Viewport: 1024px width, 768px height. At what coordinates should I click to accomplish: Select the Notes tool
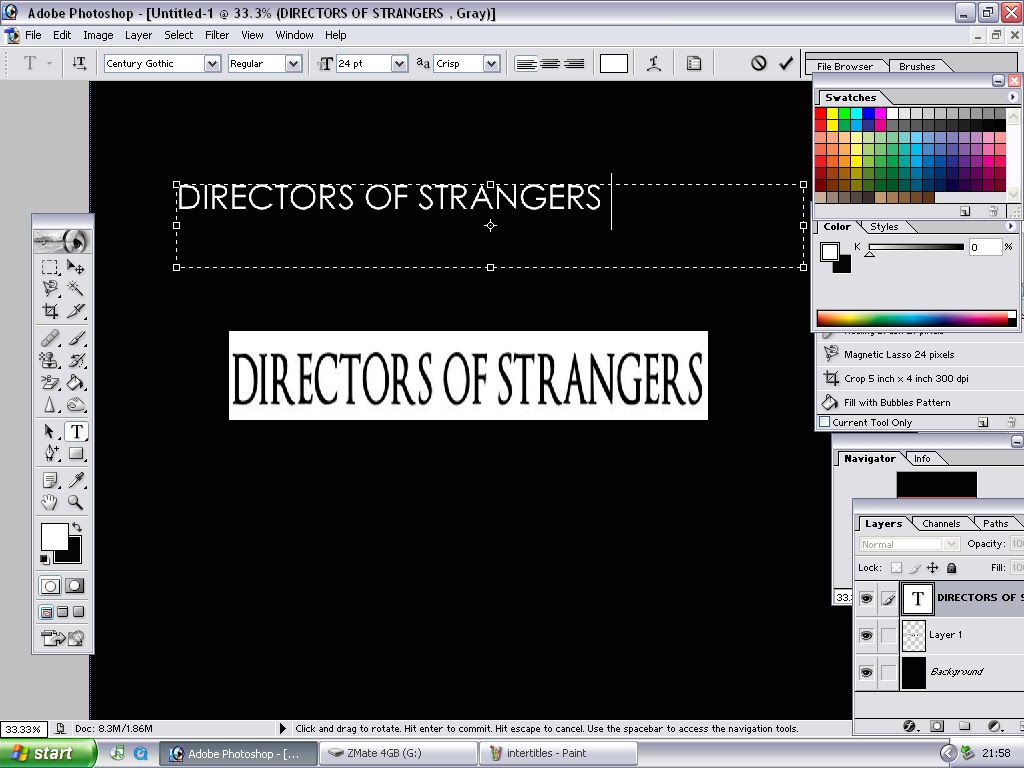click(50, 481)
